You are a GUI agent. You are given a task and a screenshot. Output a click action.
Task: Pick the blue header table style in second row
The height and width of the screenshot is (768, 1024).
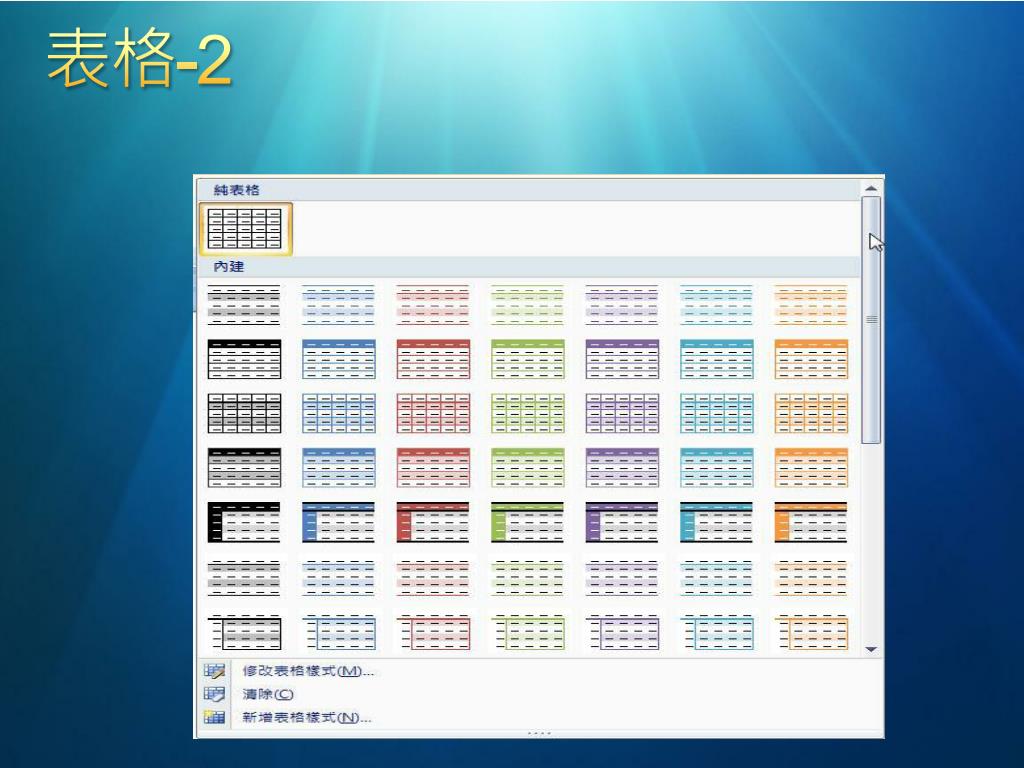click(x=339, y=359)
